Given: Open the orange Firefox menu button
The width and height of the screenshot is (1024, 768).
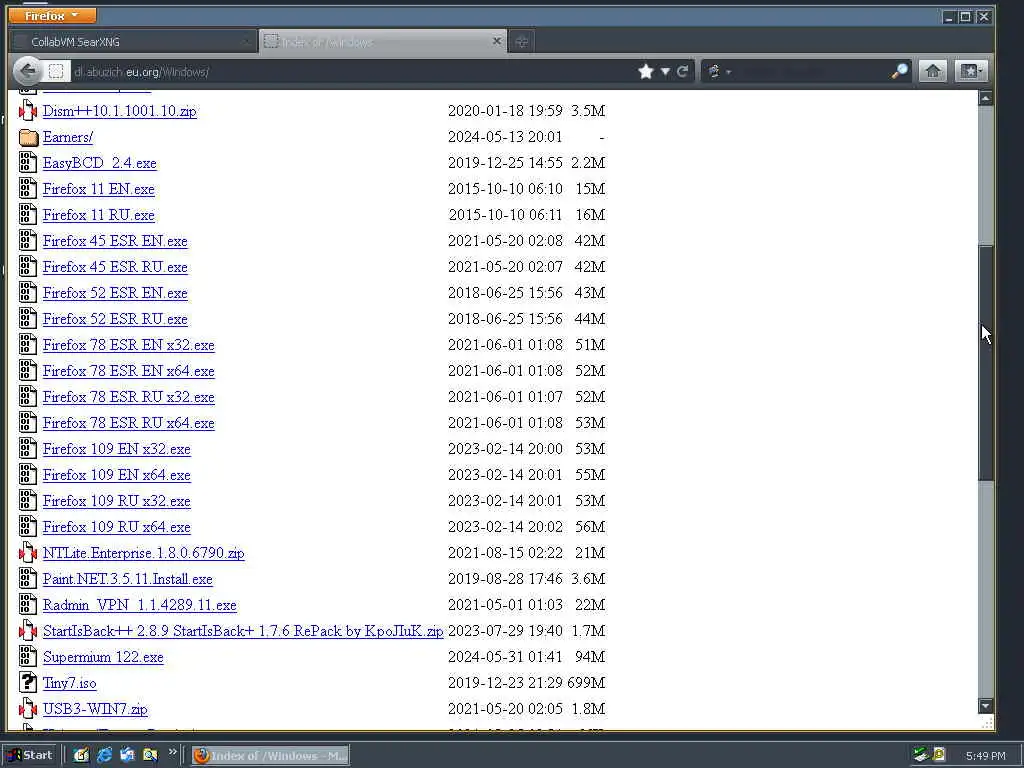Looking at the screenshot, I should point(52,15).
